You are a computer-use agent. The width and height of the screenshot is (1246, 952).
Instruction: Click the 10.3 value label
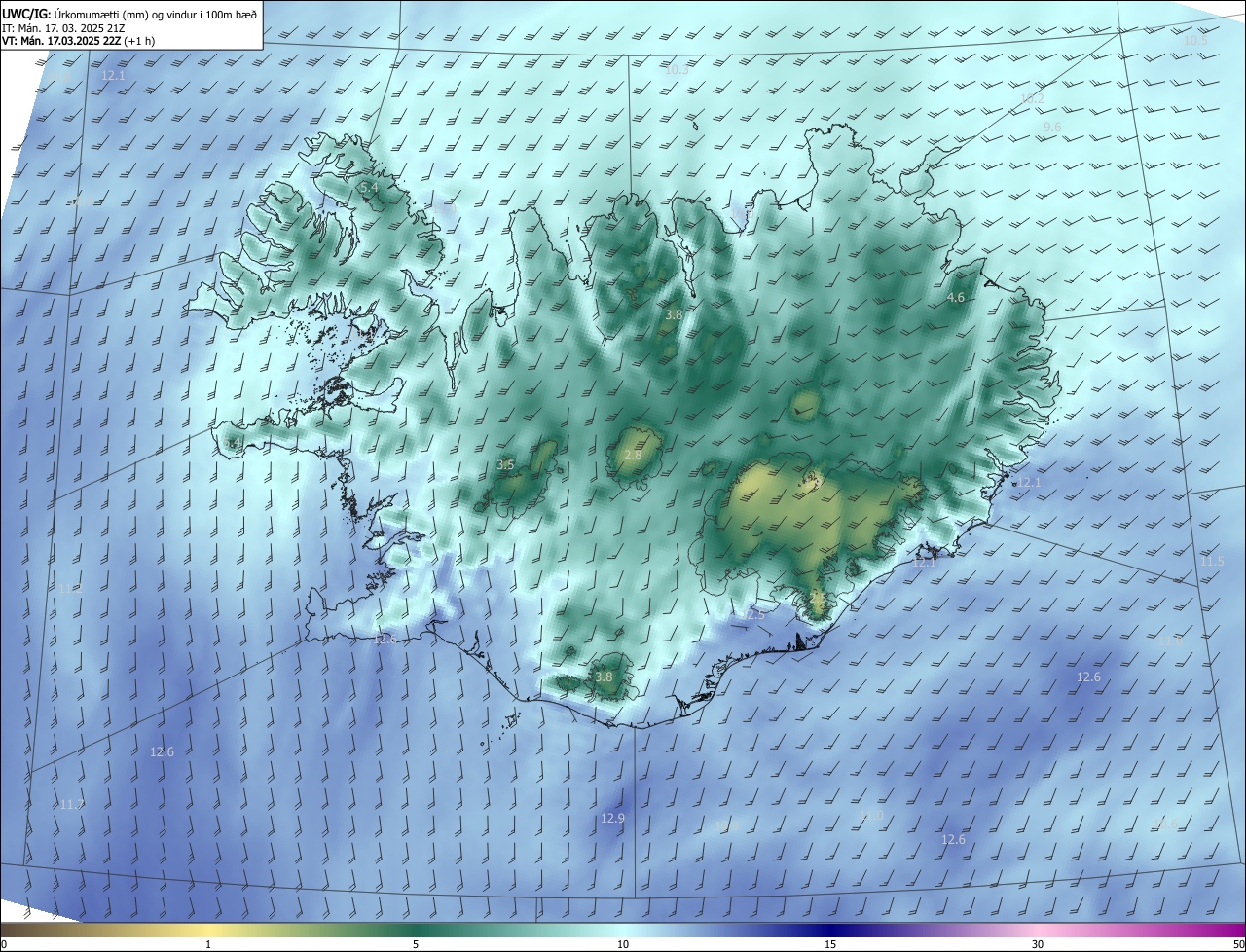pyautogui.click(x=677, y=70)
